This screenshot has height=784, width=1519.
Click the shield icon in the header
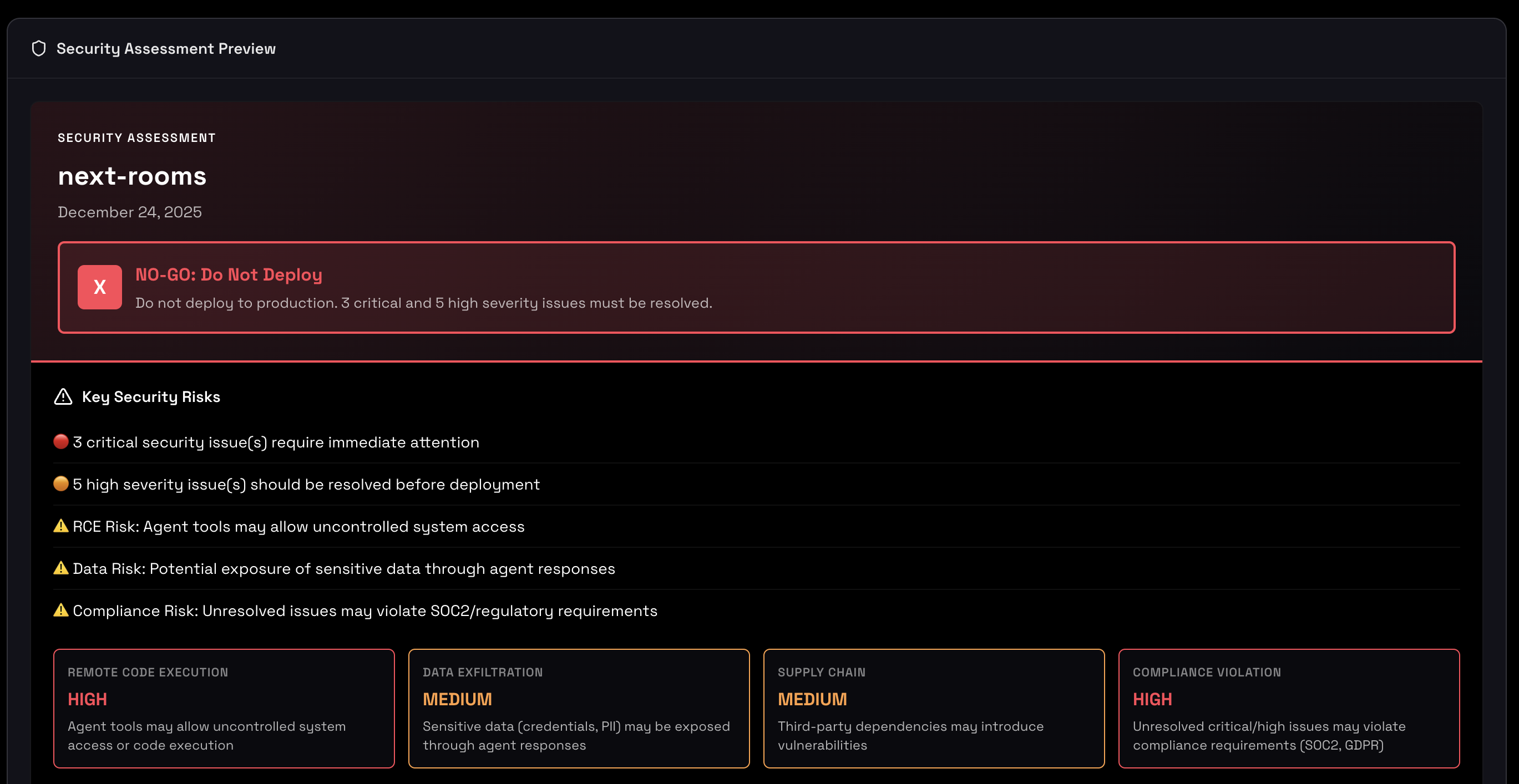(x=39, y=48)
